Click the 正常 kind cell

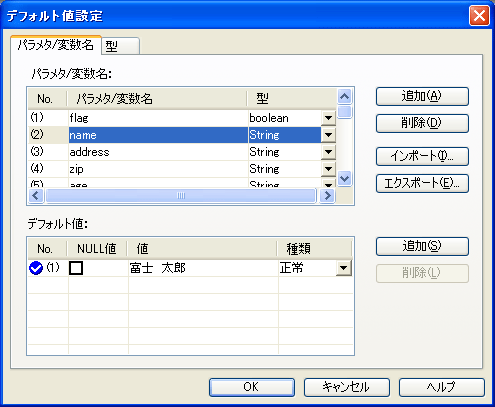click(307, 268)
